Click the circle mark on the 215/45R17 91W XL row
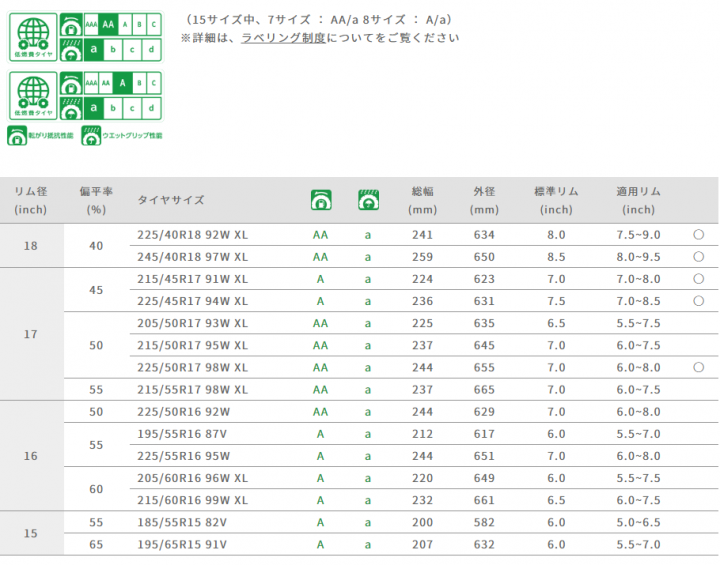The image size is (720, 565). pyautogui.click(x=698, y=279)
